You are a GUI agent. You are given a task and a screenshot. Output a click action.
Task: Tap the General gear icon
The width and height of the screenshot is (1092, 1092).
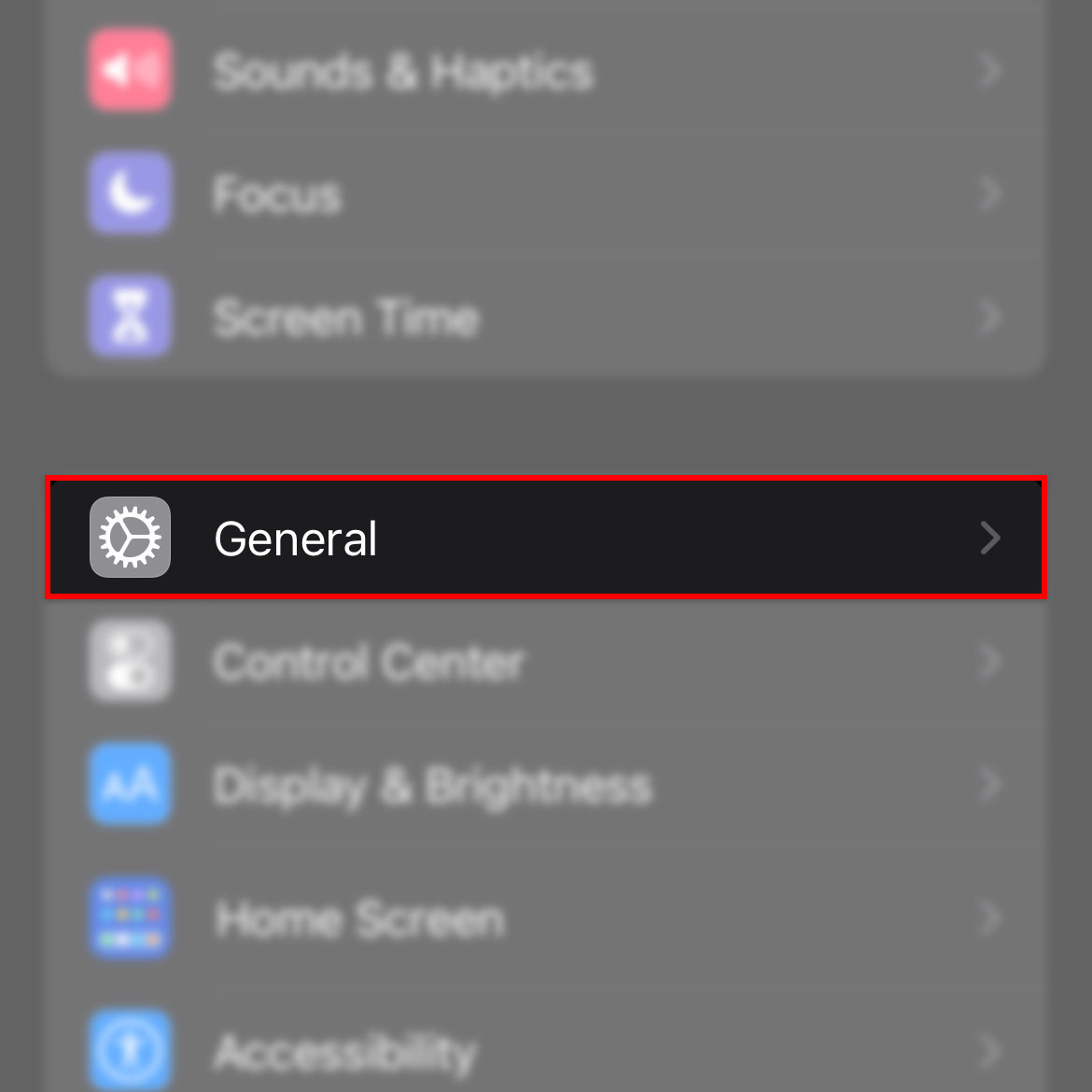(x=131, y=537)
